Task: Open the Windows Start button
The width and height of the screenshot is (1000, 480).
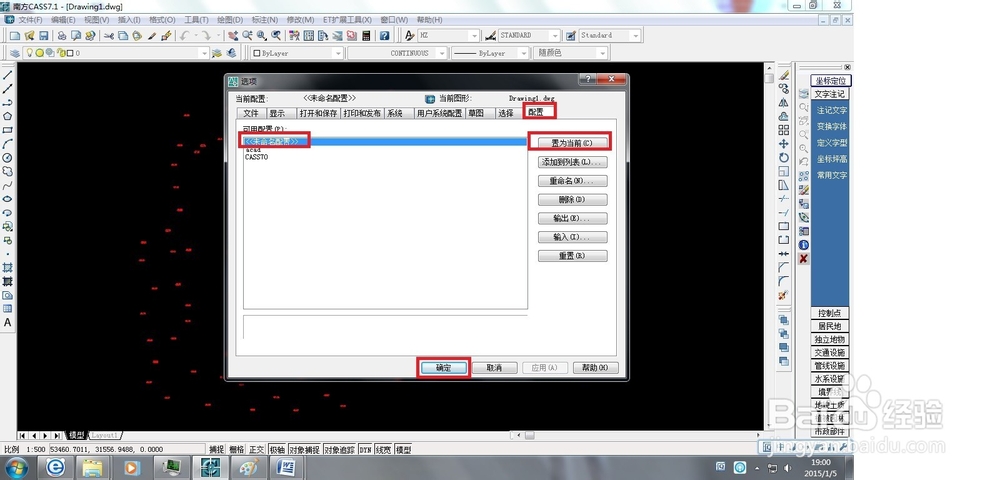Action: 15,467
